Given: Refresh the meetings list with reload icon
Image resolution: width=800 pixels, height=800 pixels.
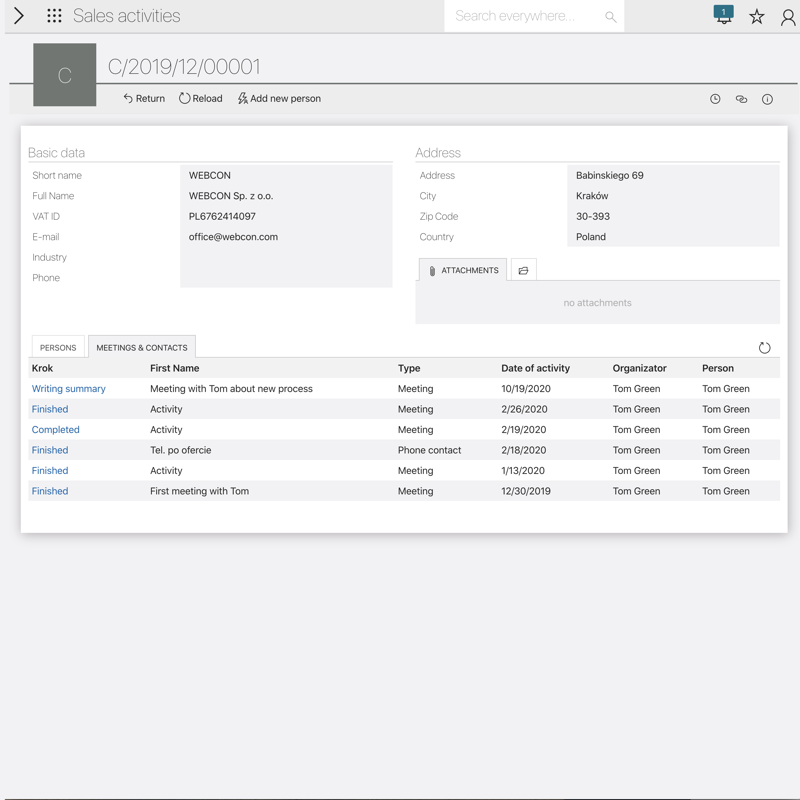Looking at the screenshot, I should coord(764,348).
